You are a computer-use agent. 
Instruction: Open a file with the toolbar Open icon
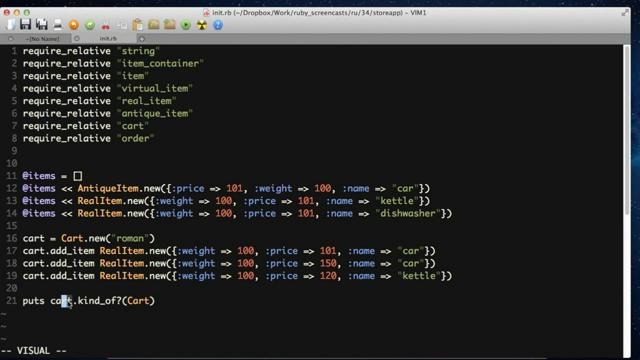coord(11,25)
